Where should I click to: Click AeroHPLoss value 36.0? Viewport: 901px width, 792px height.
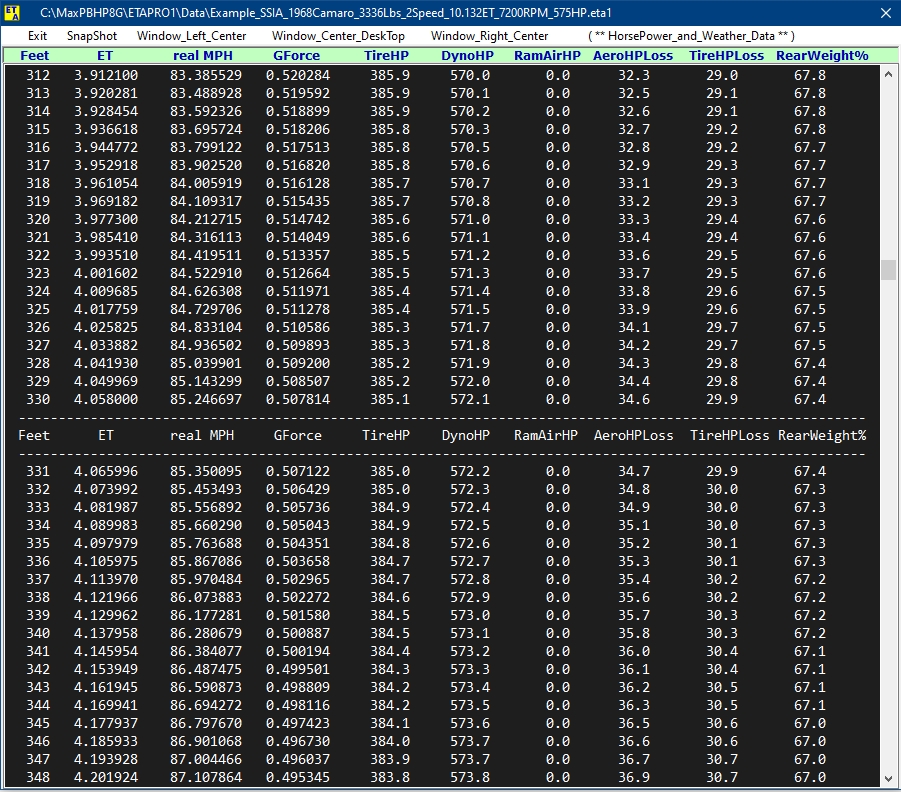pos(634,651)
